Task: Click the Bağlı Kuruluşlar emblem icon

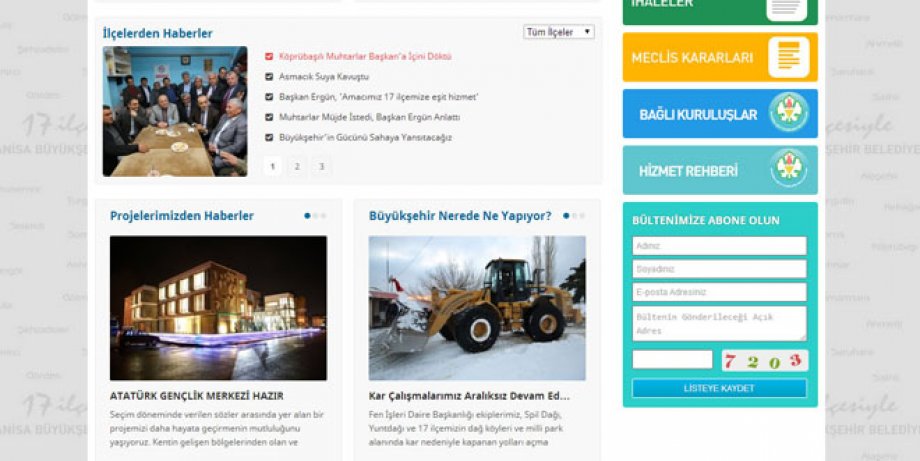Action: pyautogui.click(x=788, y=114)
